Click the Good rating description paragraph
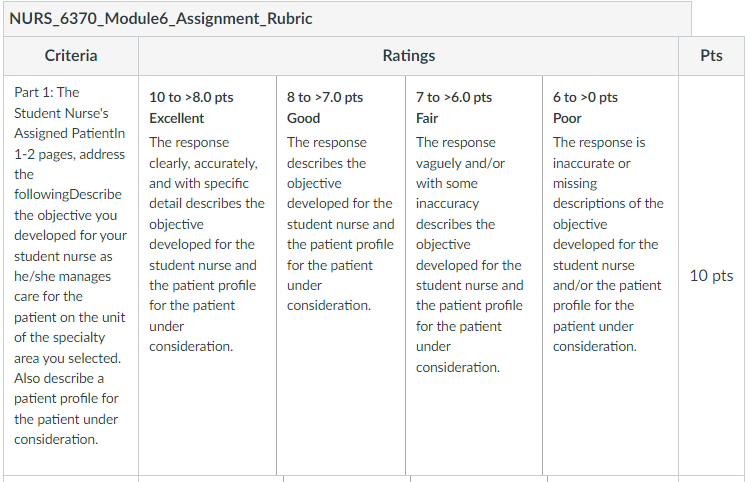 tap(341, 224)
